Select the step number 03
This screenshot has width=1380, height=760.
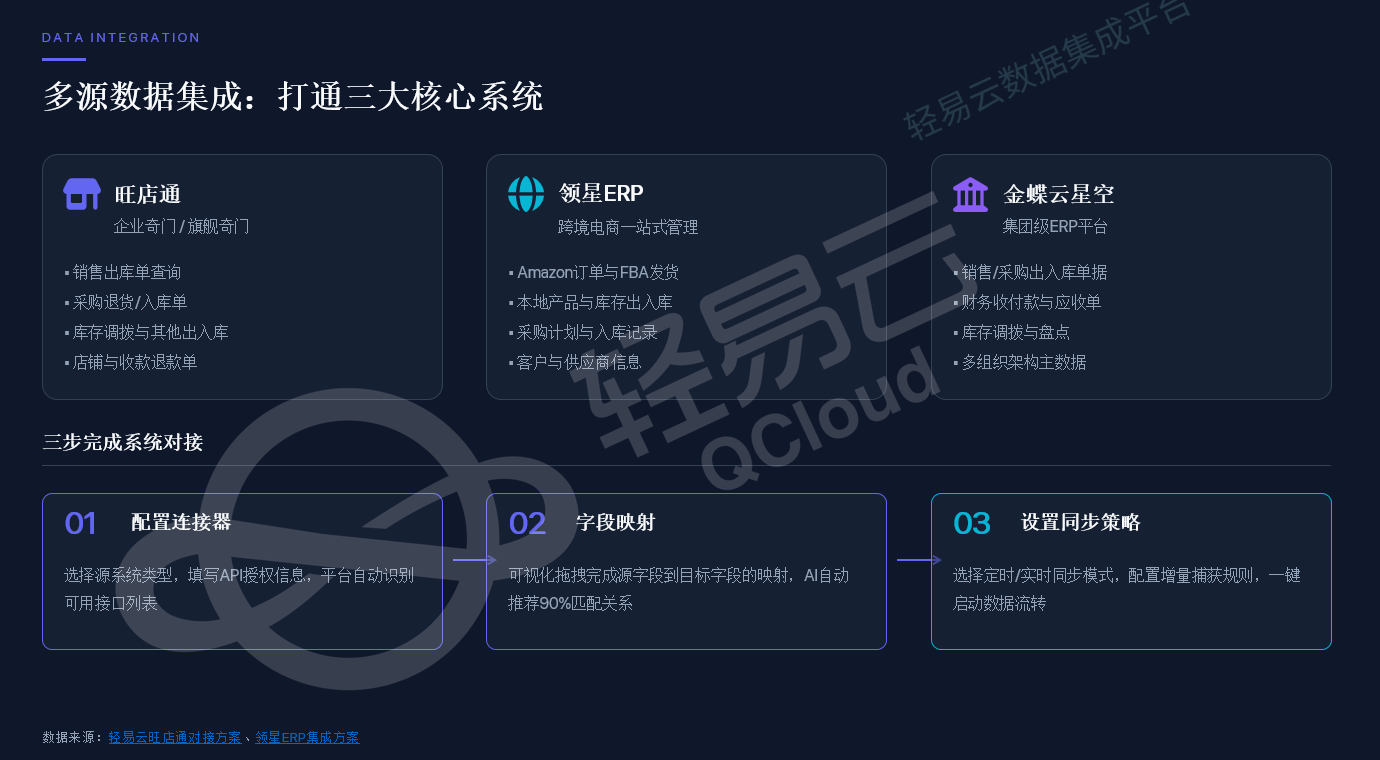971,523
